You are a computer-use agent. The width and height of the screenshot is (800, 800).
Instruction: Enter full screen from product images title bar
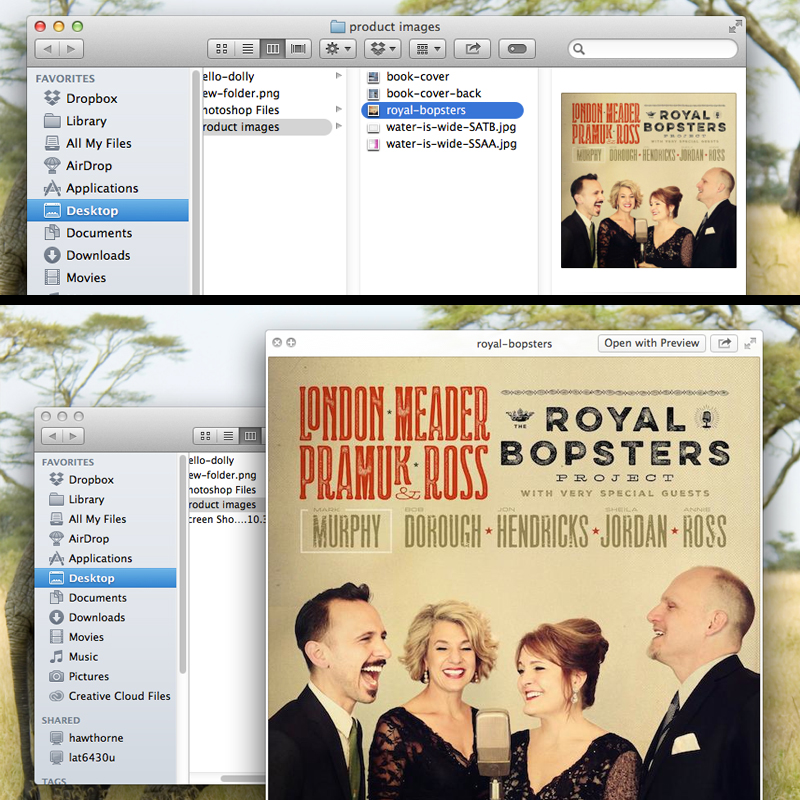[735, 27]
